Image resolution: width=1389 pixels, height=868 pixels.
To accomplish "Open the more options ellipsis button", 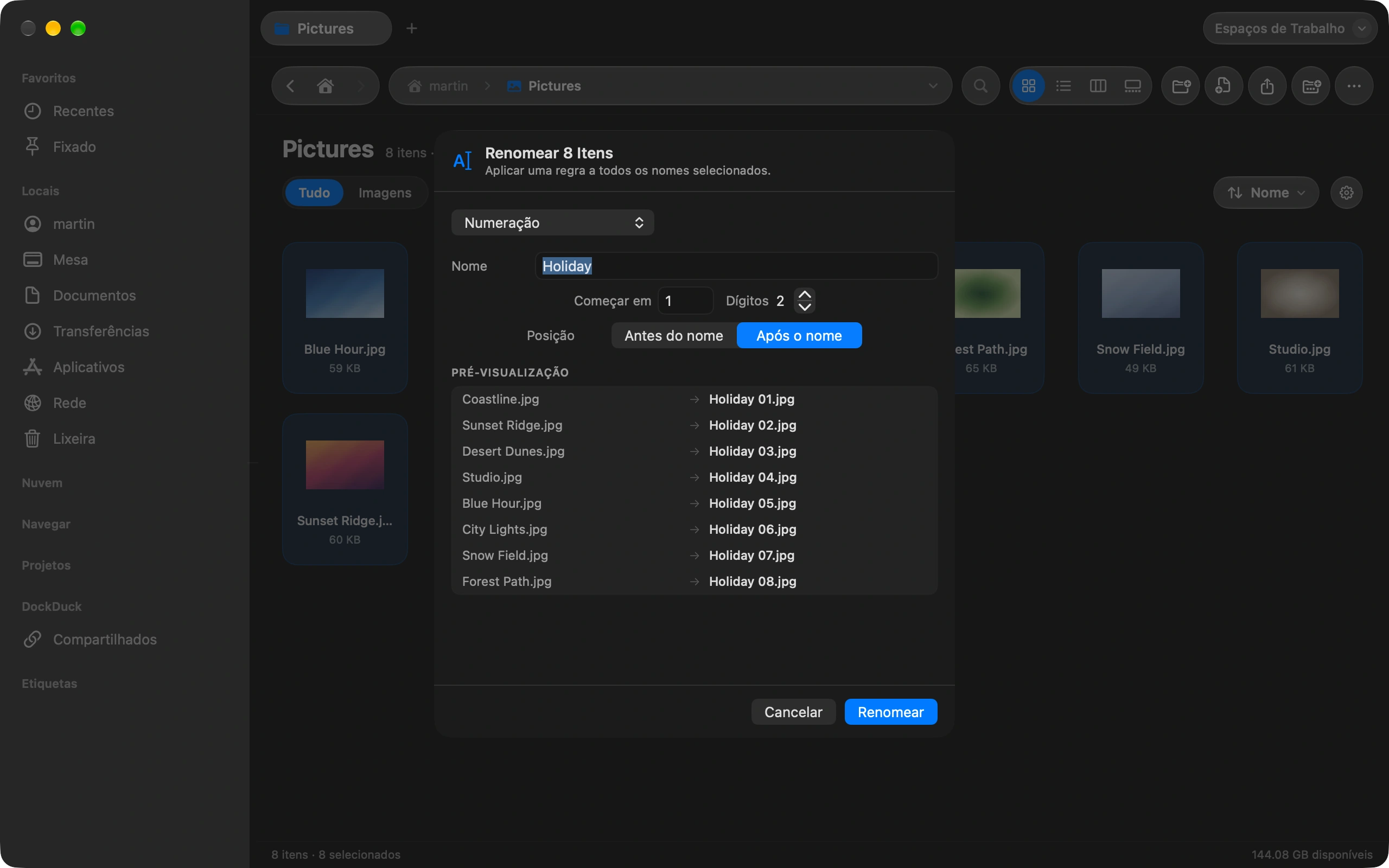I will tap(1354, 86).
